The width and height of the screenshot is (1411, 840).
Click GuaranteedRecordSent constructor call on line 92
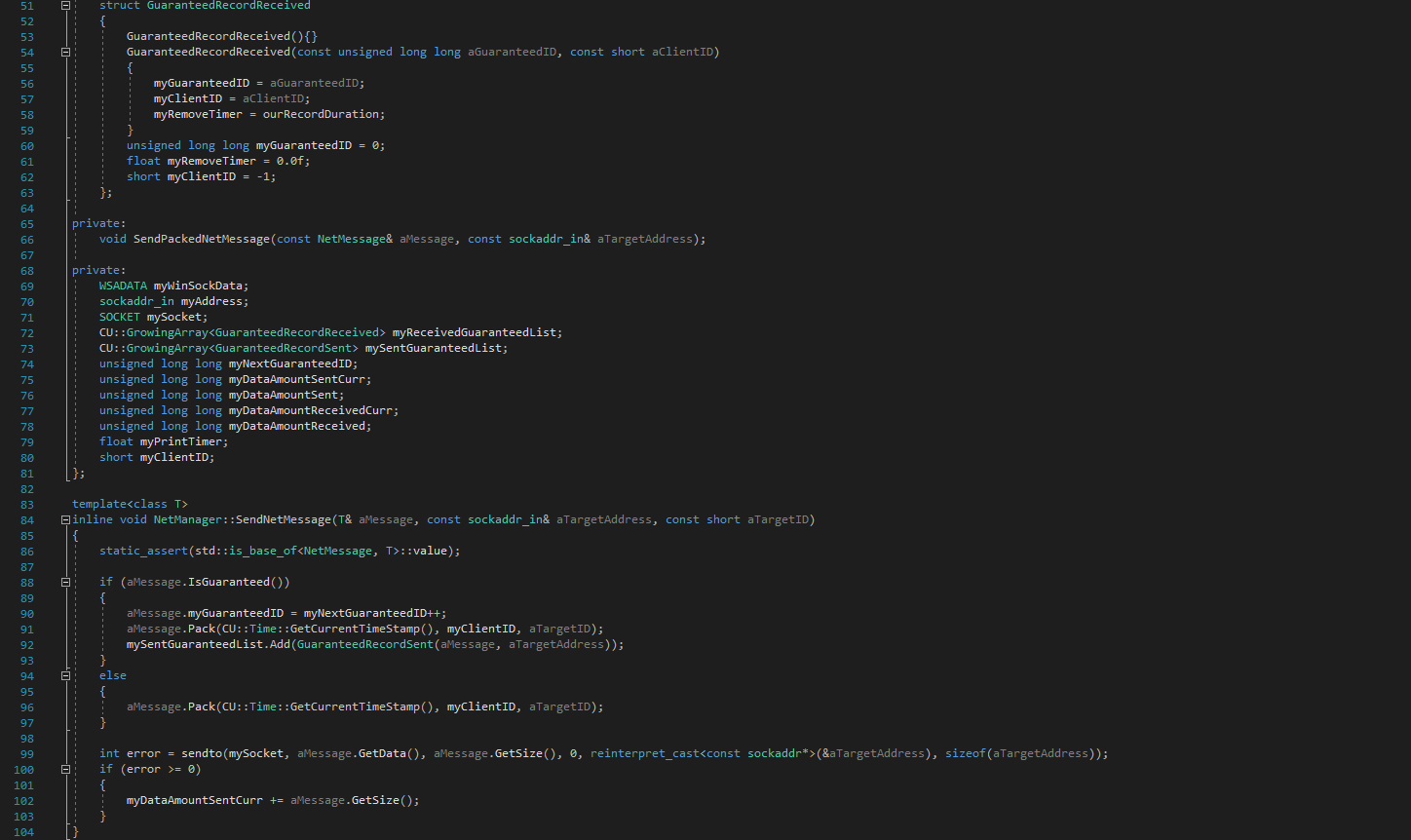(x=365, y=644)
